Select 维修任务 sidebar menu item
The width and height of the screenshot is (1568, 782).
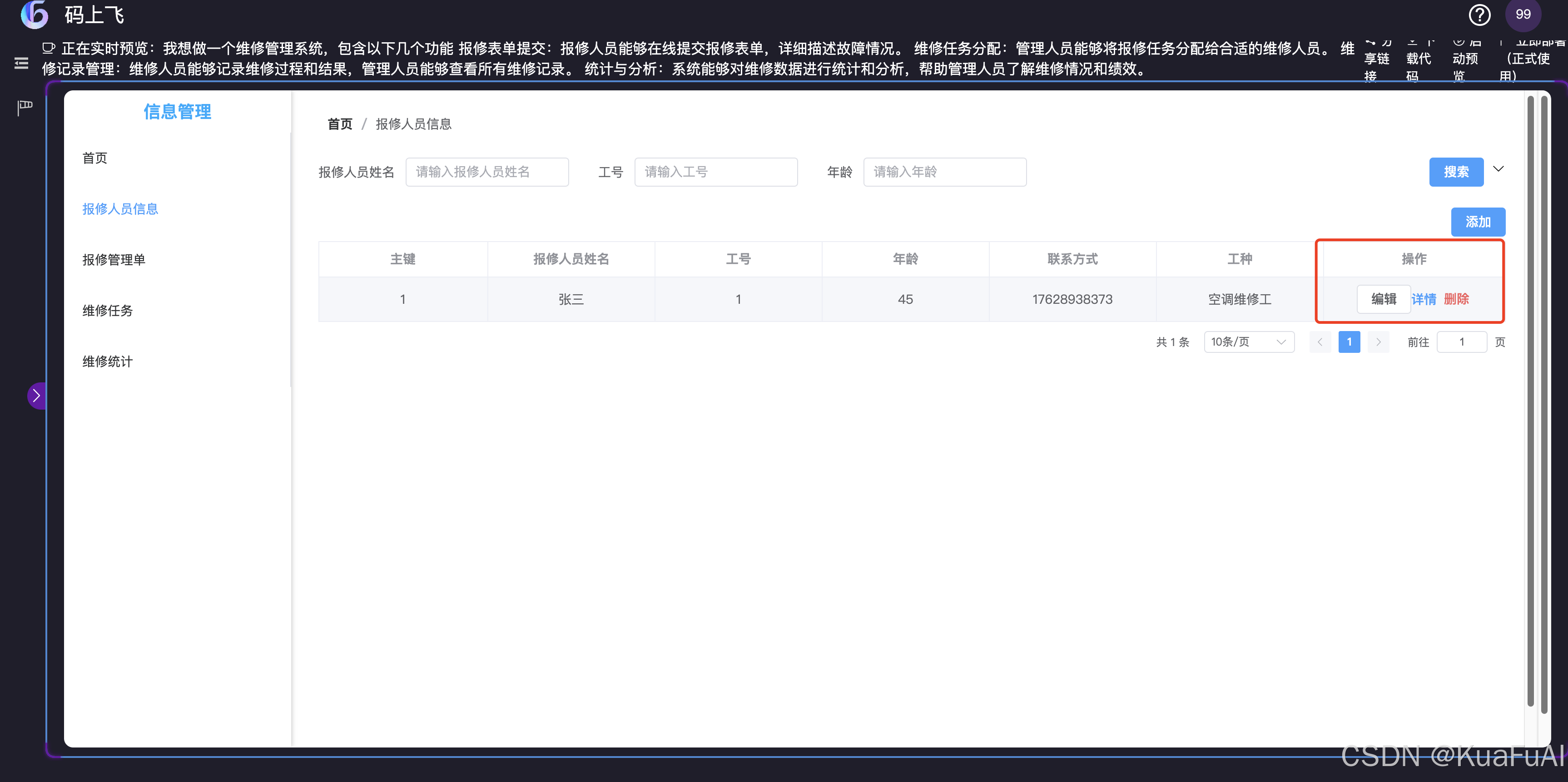tap(108, 310)
